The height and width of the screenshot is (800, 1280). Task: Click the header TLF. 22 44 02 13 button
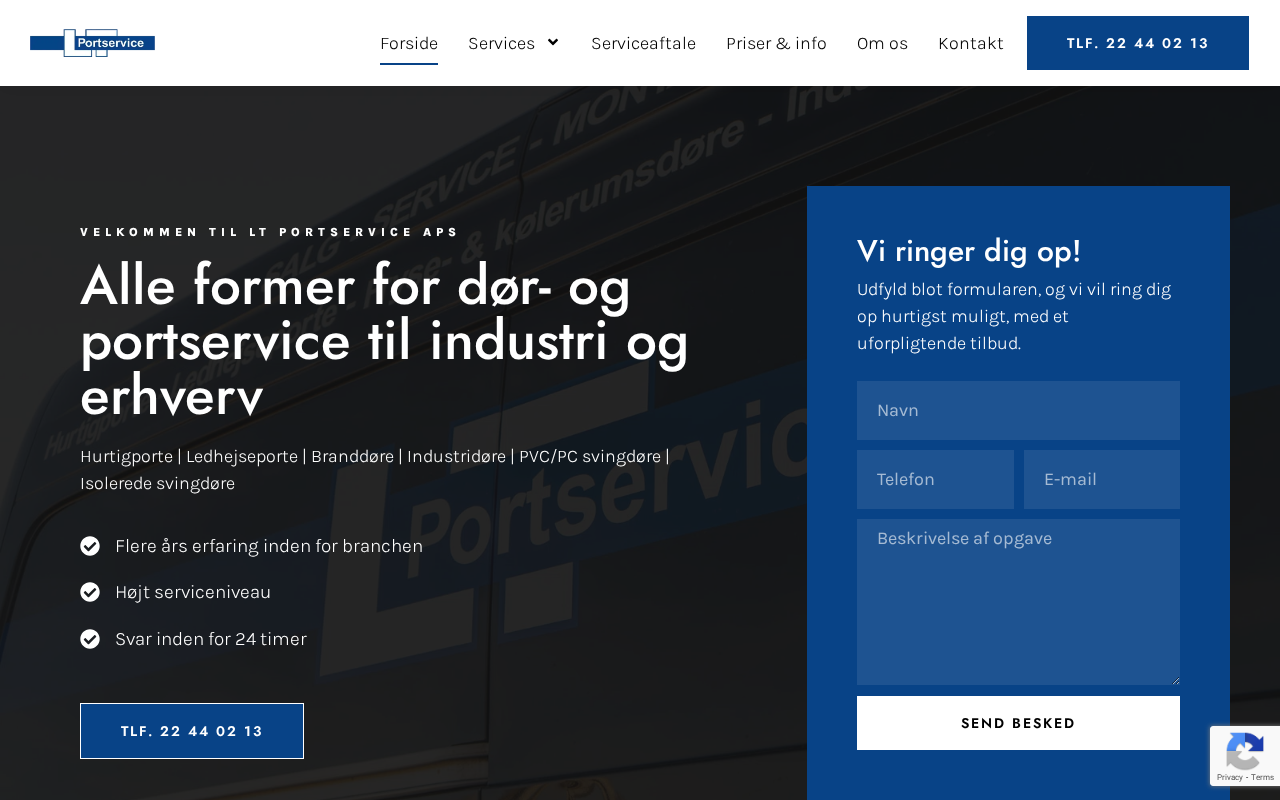1138,43
